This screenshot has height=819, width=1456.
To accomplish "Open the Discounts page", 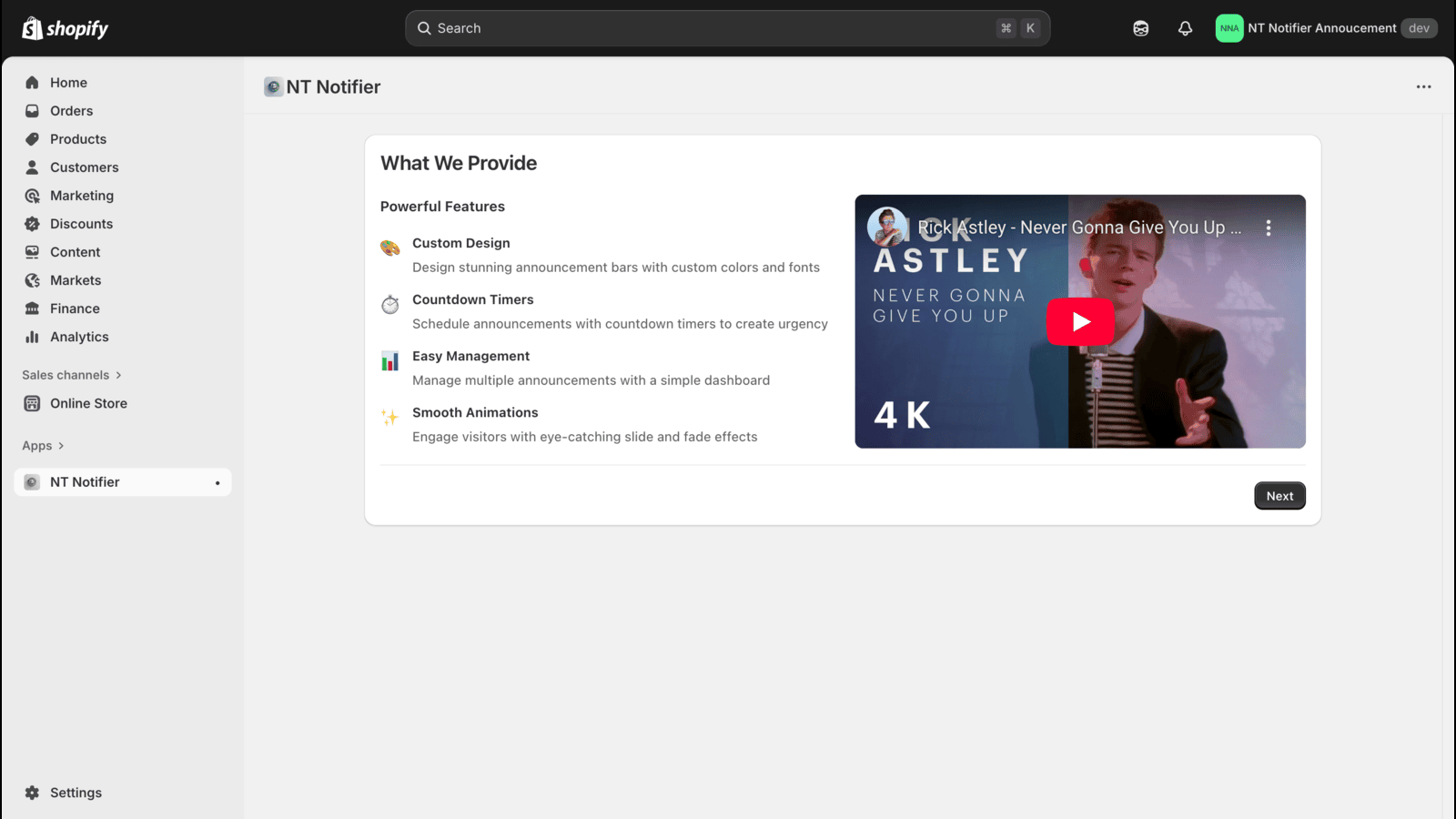I will tap(123, 224).
